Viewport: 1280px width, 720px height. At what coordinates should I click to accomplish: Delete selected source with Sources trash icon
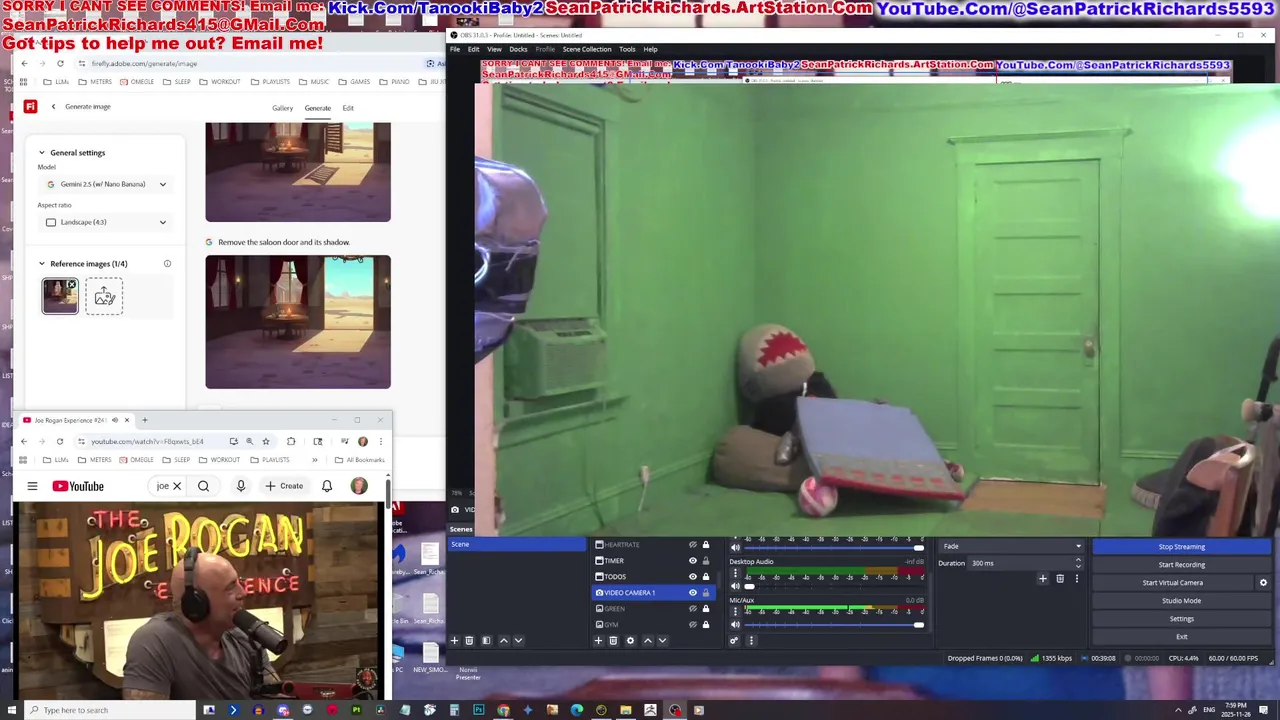coord(613,640)
